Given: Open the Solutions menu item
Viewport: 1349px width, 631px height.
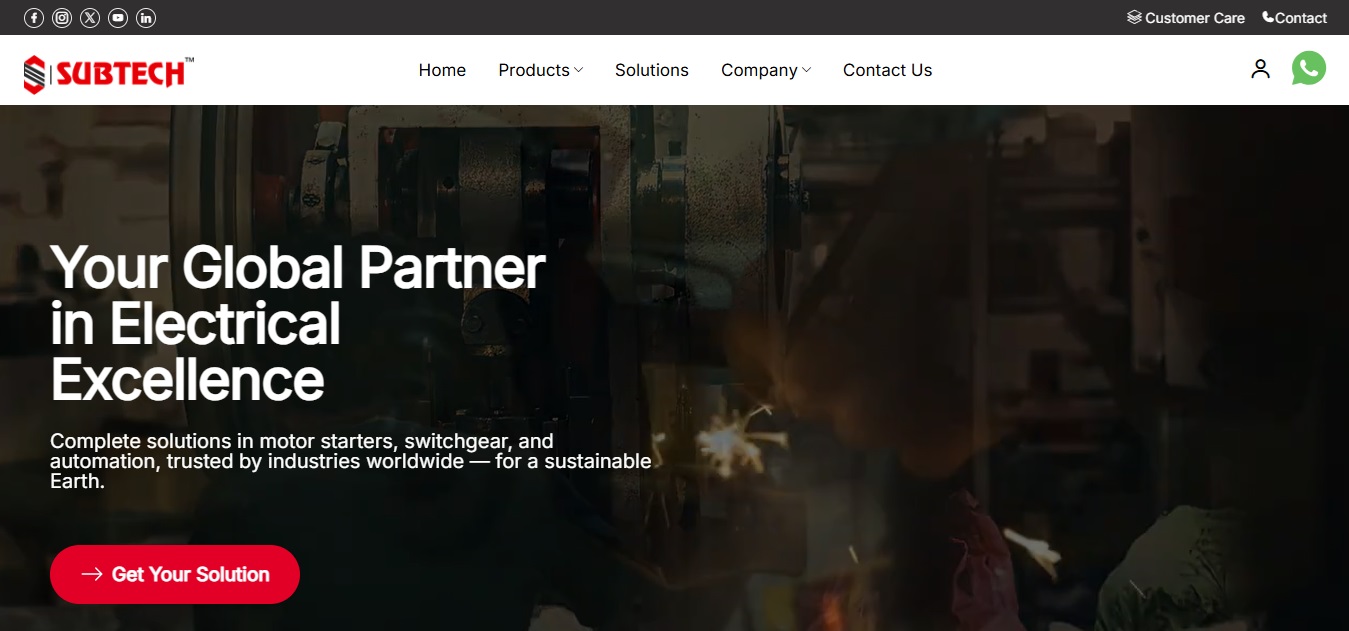Looking at the screenshot, I should pos(652,70).
